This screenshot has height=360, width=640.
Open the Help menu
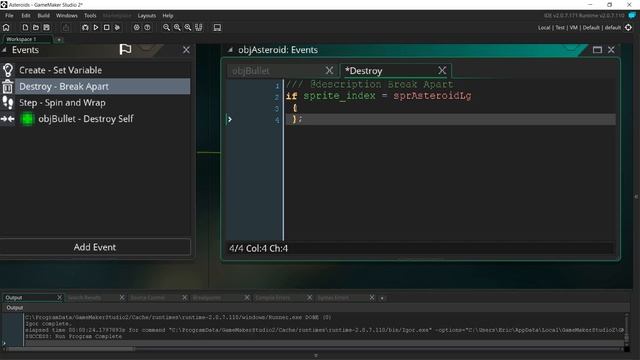[x=168, y=16]
